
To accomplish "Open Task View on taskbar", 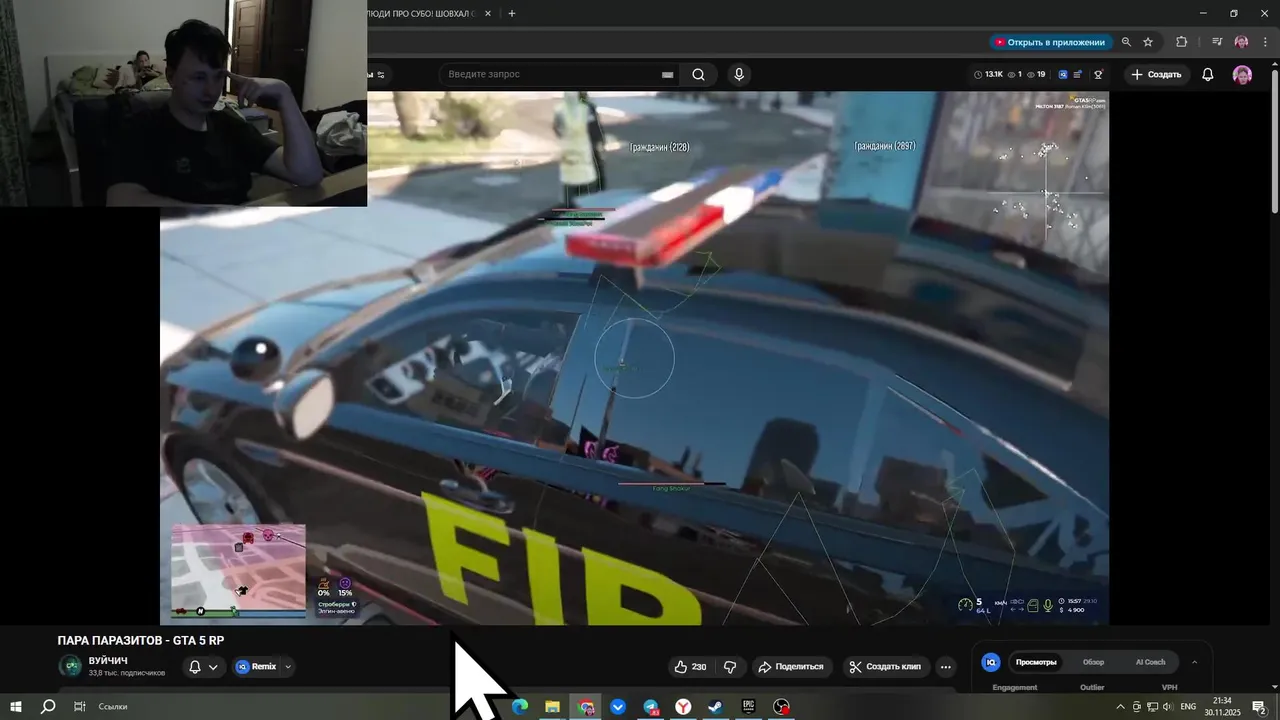I will [79, 707].
